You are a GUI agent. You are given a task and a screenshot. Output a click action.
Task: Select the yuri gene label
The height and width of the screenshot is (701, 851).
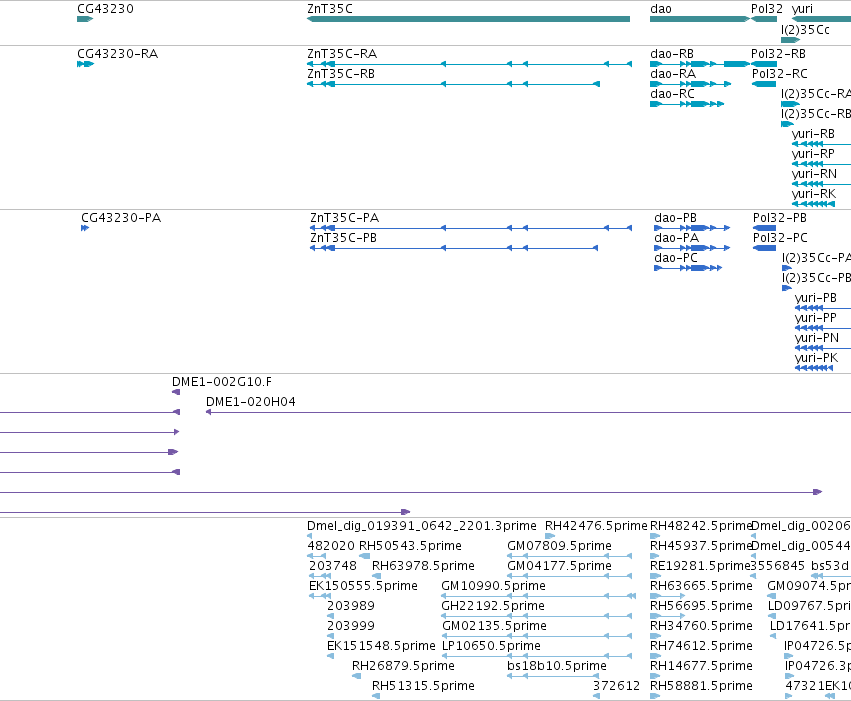tap(802, 9)
